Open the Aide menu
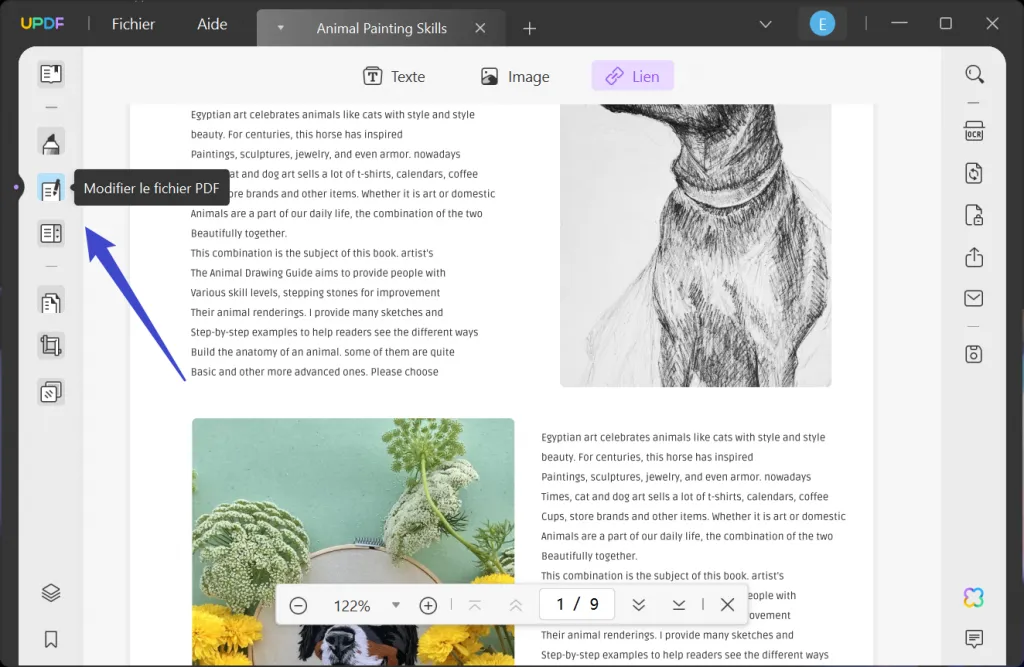The width and height of the screenshot is (1024, 667). pos(212,24)
